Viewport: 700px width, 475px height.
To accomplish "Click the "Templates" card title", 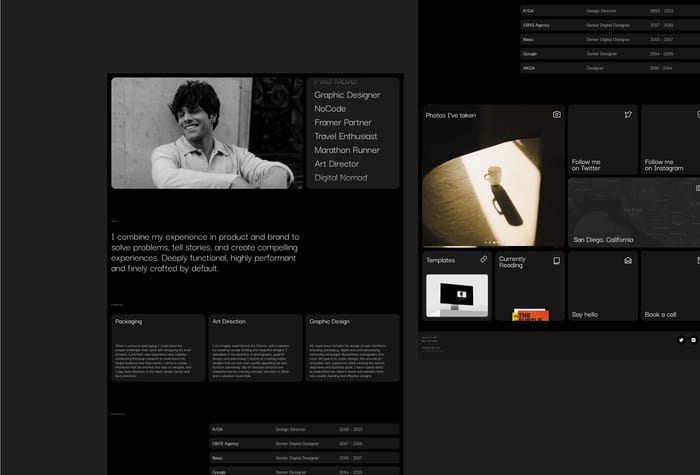I will pyautogui.click(x=441, y=260).
